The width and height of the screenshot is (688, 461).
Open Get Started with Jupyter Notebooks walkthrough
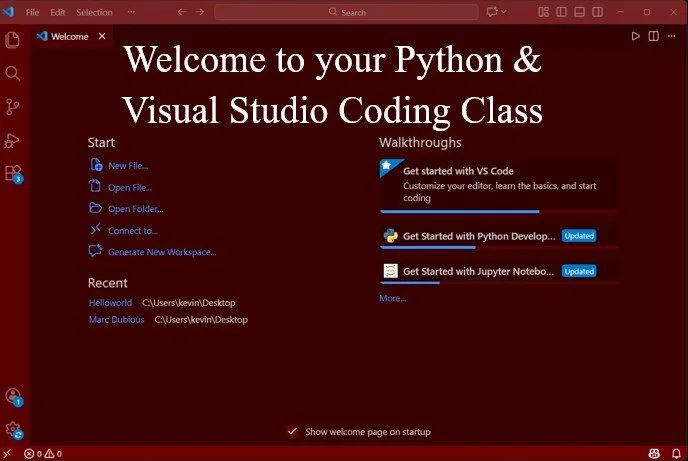tap(499, 272)
